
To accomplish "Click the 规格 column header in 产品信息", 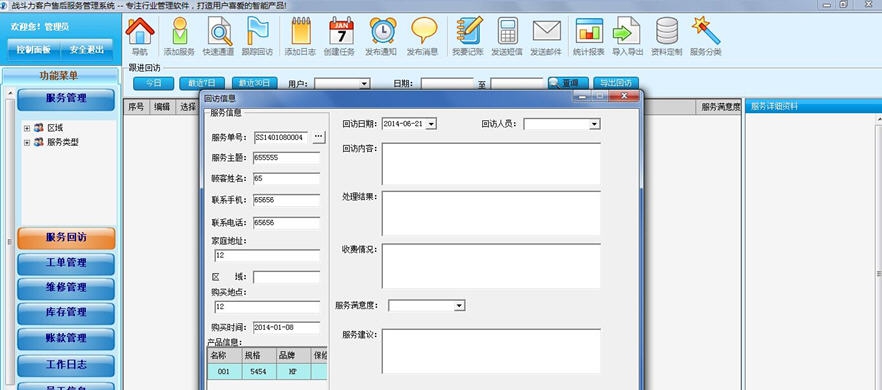I will pos(259,355).
